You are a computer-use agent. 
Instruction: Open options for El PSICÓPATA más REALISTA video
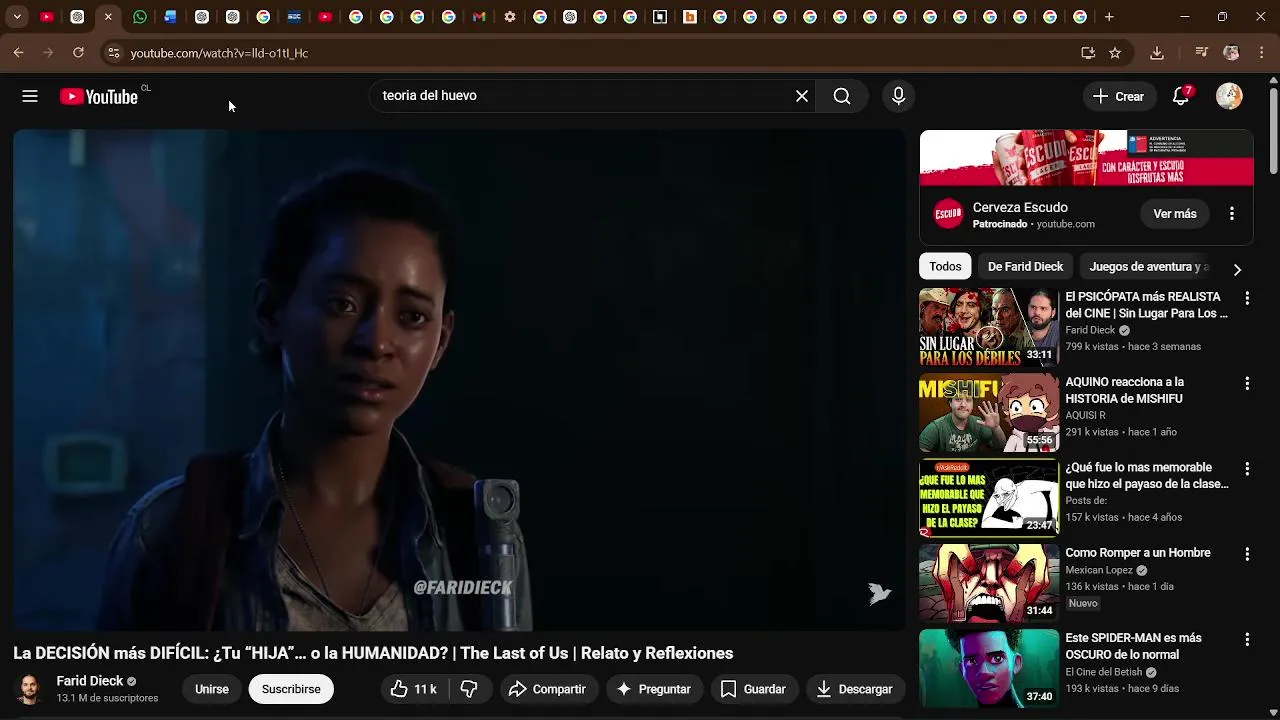(1247, 298)
